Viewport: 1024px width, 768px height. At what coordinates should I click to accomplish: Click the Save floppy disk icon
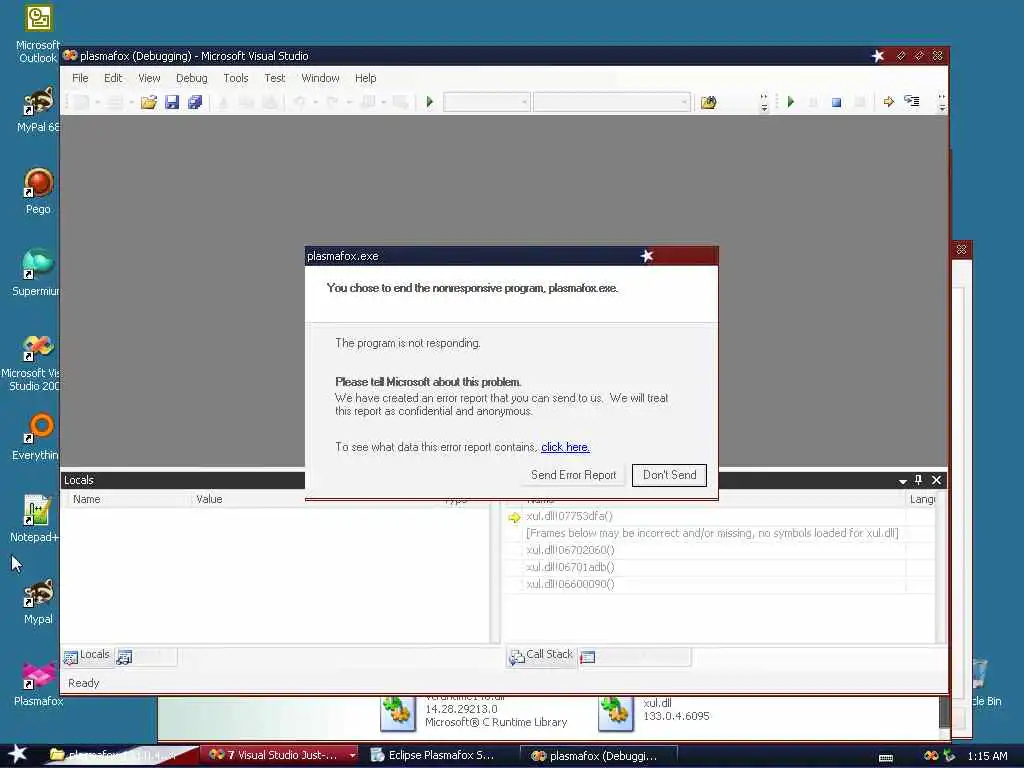[x=172, y=102]
